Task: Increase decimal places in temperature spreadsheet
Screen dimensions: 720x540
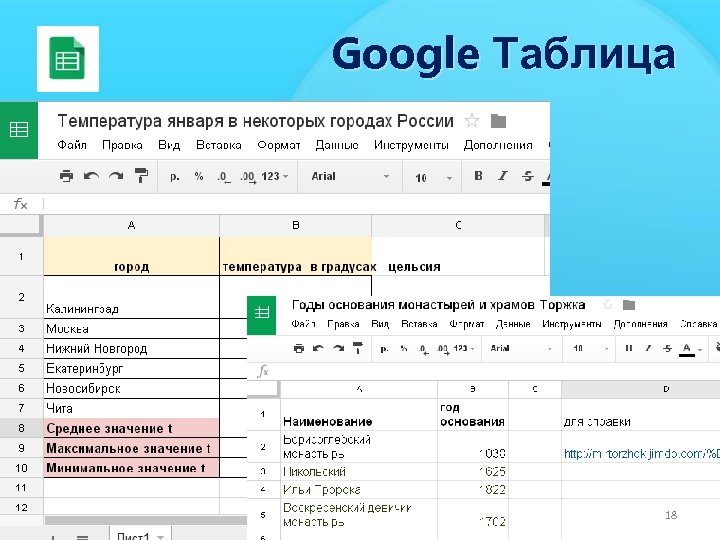Action: pyautogui.click(x=248, y=177)
